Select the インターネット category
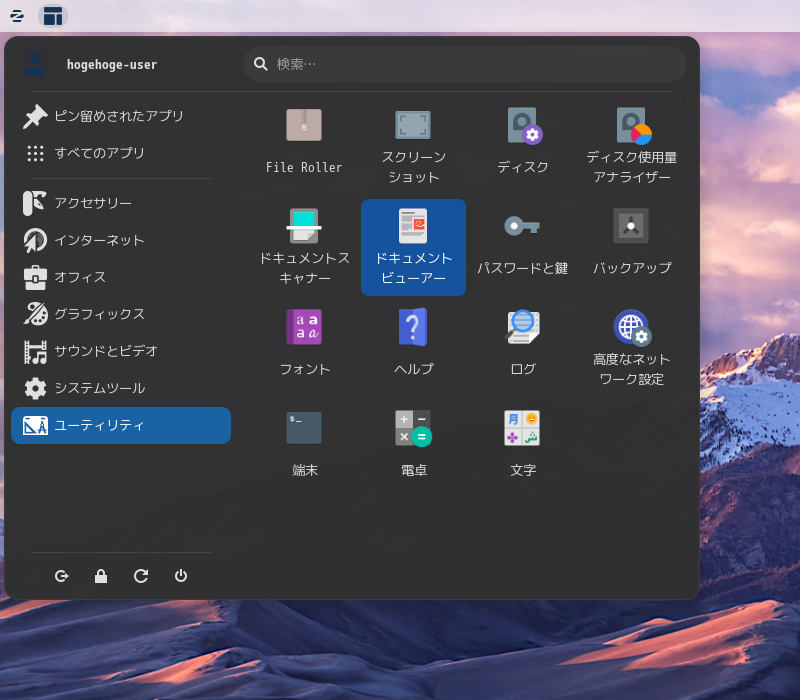 pyautogui.click(x=121, y=240)
